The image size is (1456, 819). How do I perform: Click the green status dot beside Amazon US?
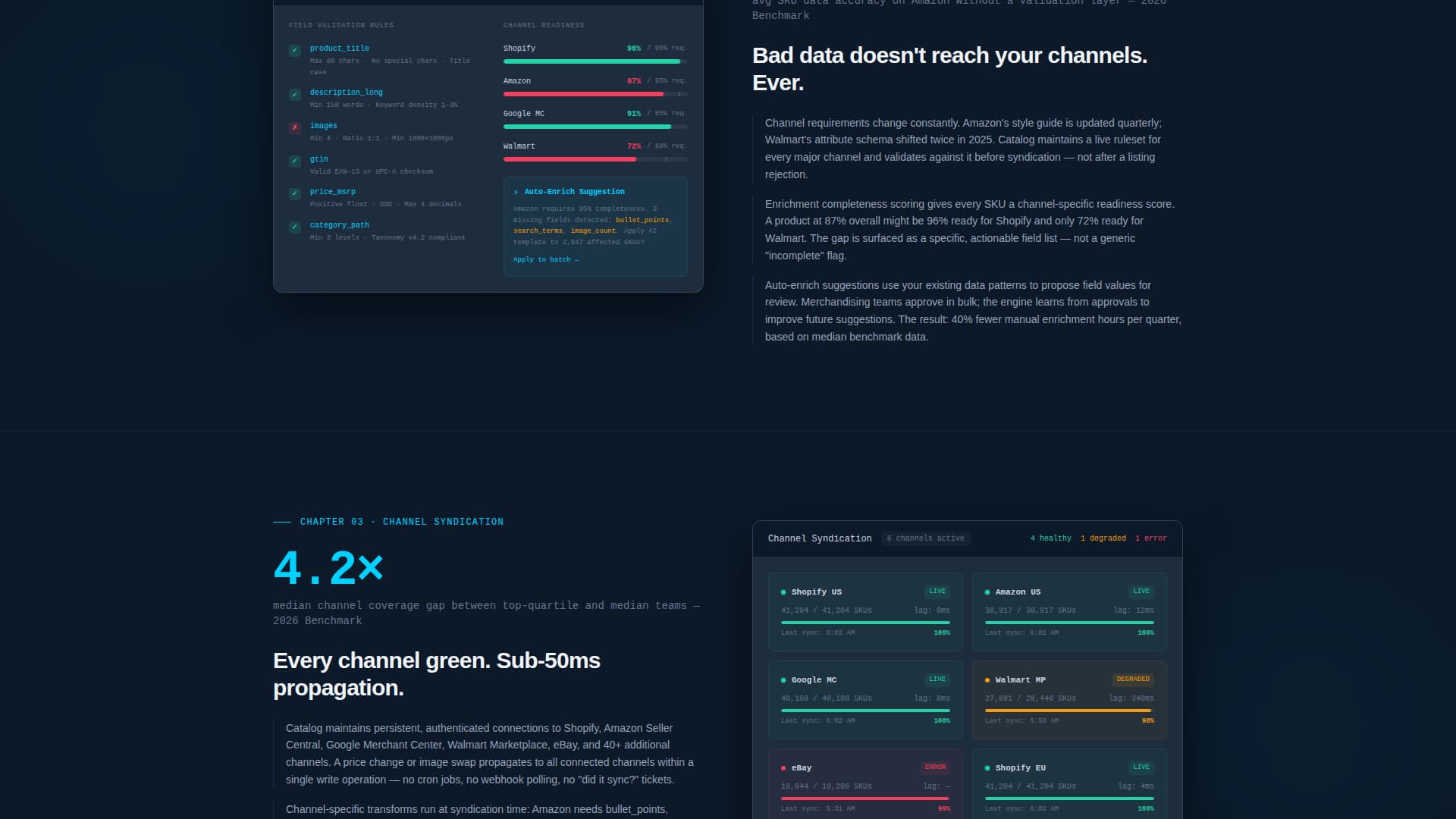point(987,592)
